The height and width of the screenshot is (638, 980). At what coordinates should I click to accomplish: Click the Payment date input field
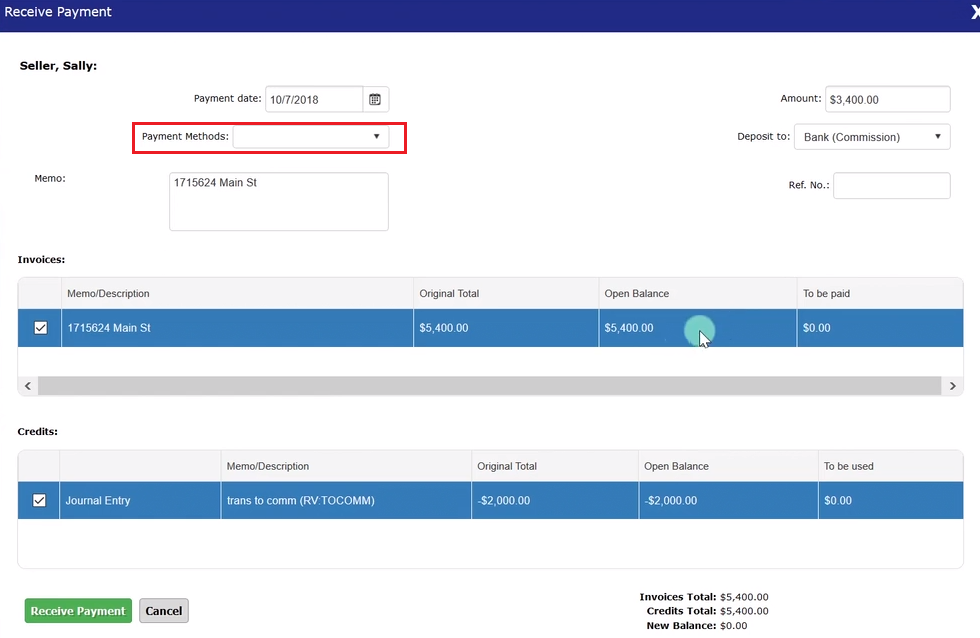(313, 99)
